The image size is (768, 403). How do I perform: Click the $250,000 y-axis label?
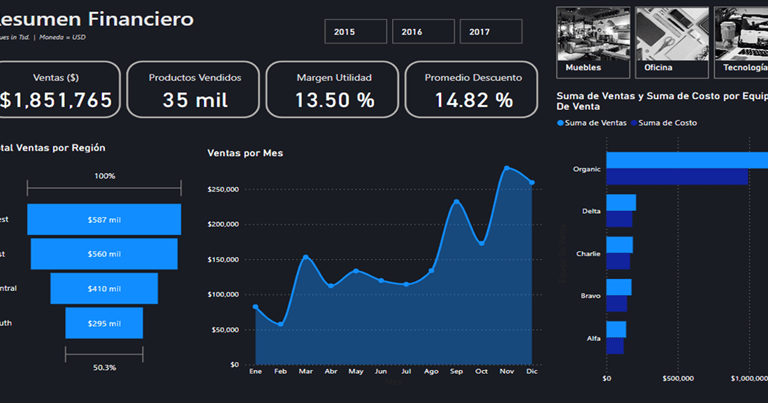click(223, 190)
